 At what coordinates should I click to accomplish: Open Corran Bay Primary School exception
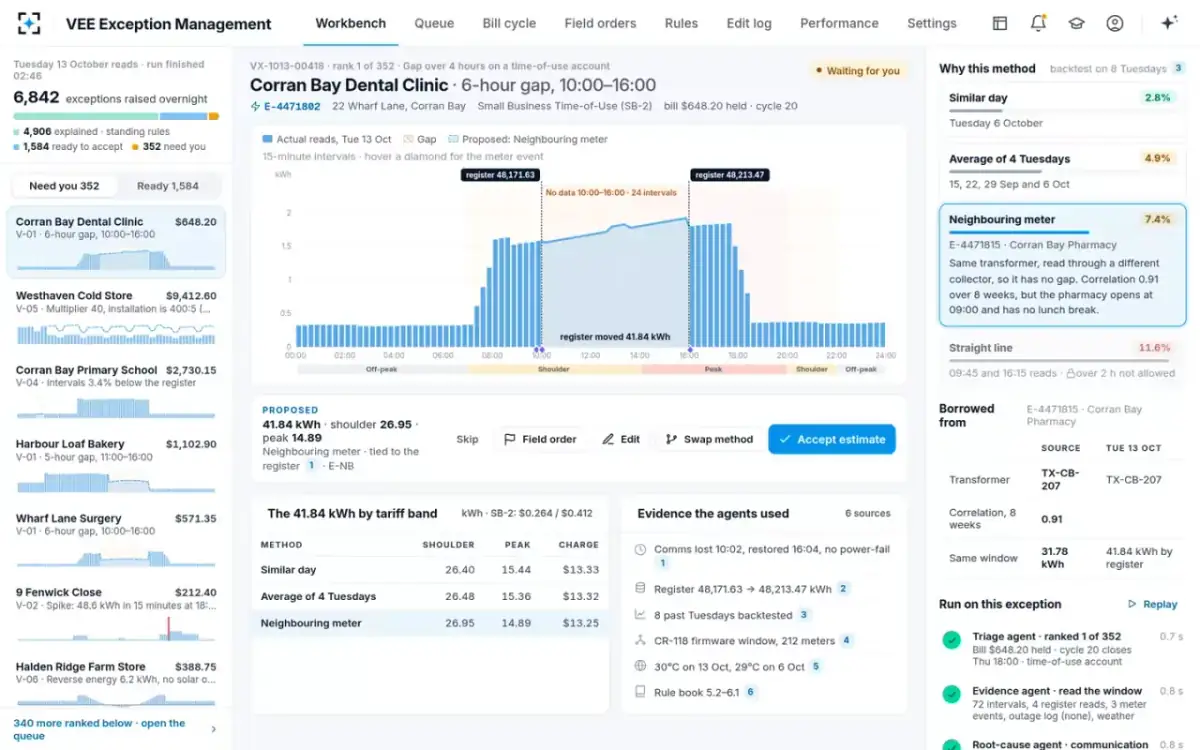[x=116, y=392]
